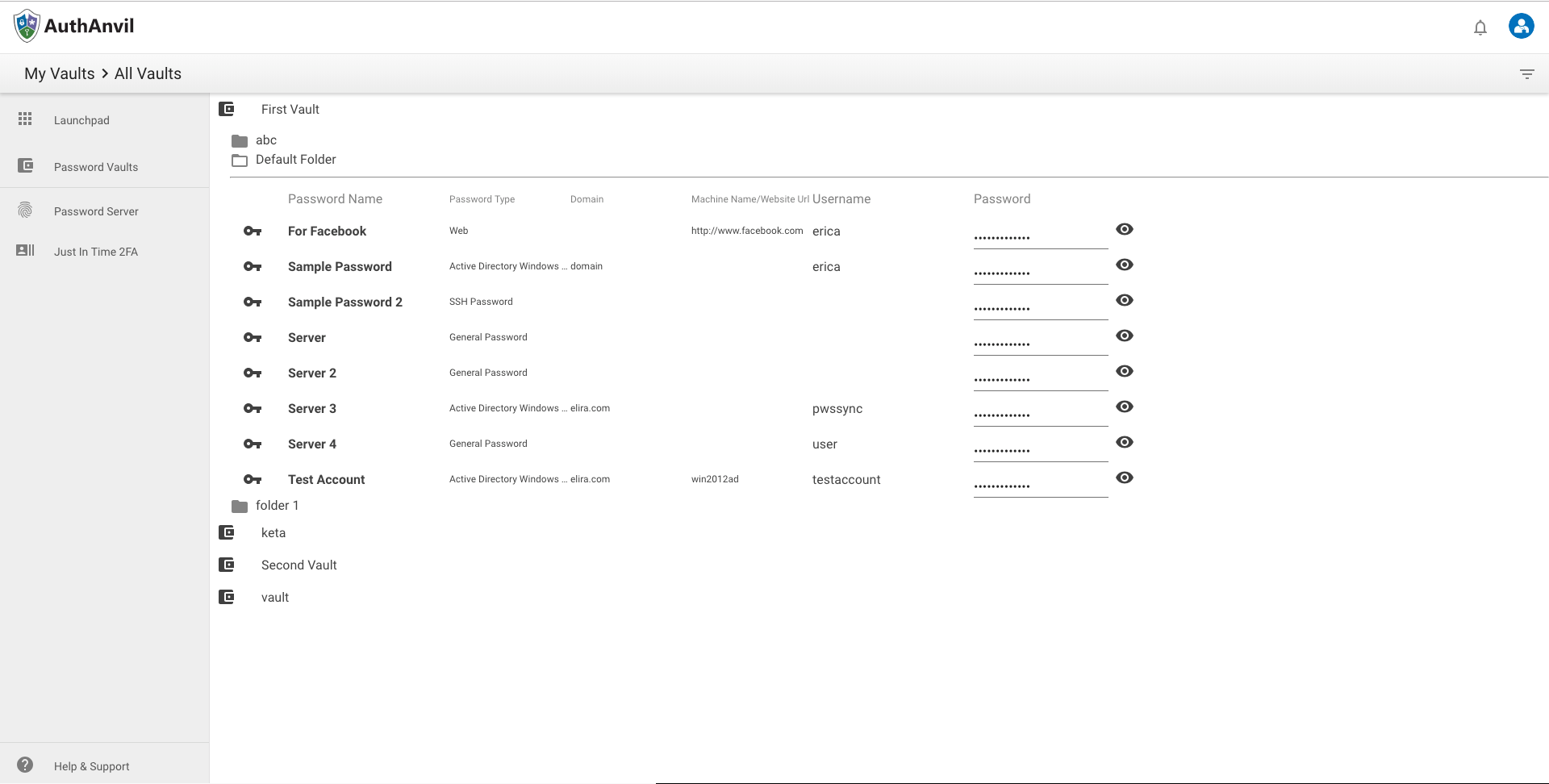Collapse the Default Folder

pyautogui.click(x=295, y=160)
